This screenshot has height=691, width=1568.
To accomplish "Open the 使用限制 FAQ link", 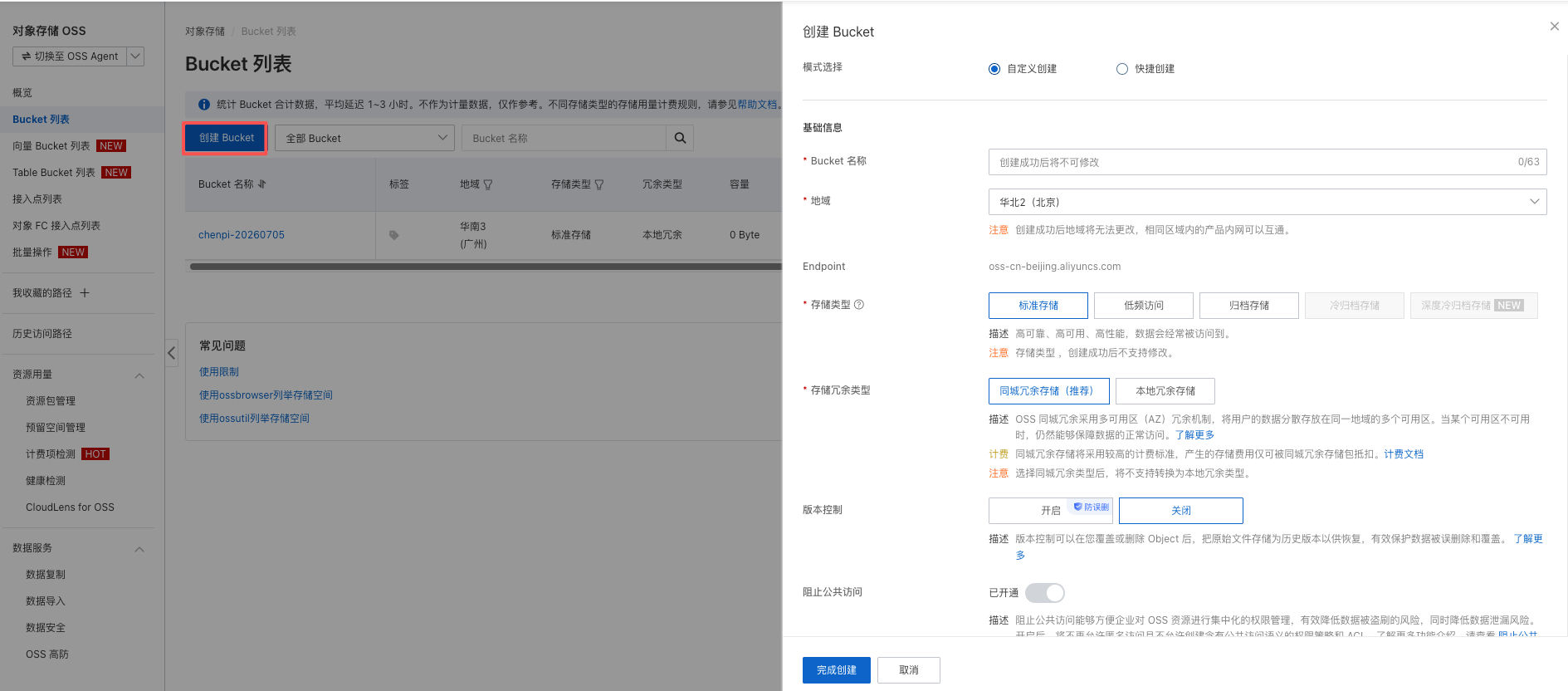I will click(x=219, y=372).
